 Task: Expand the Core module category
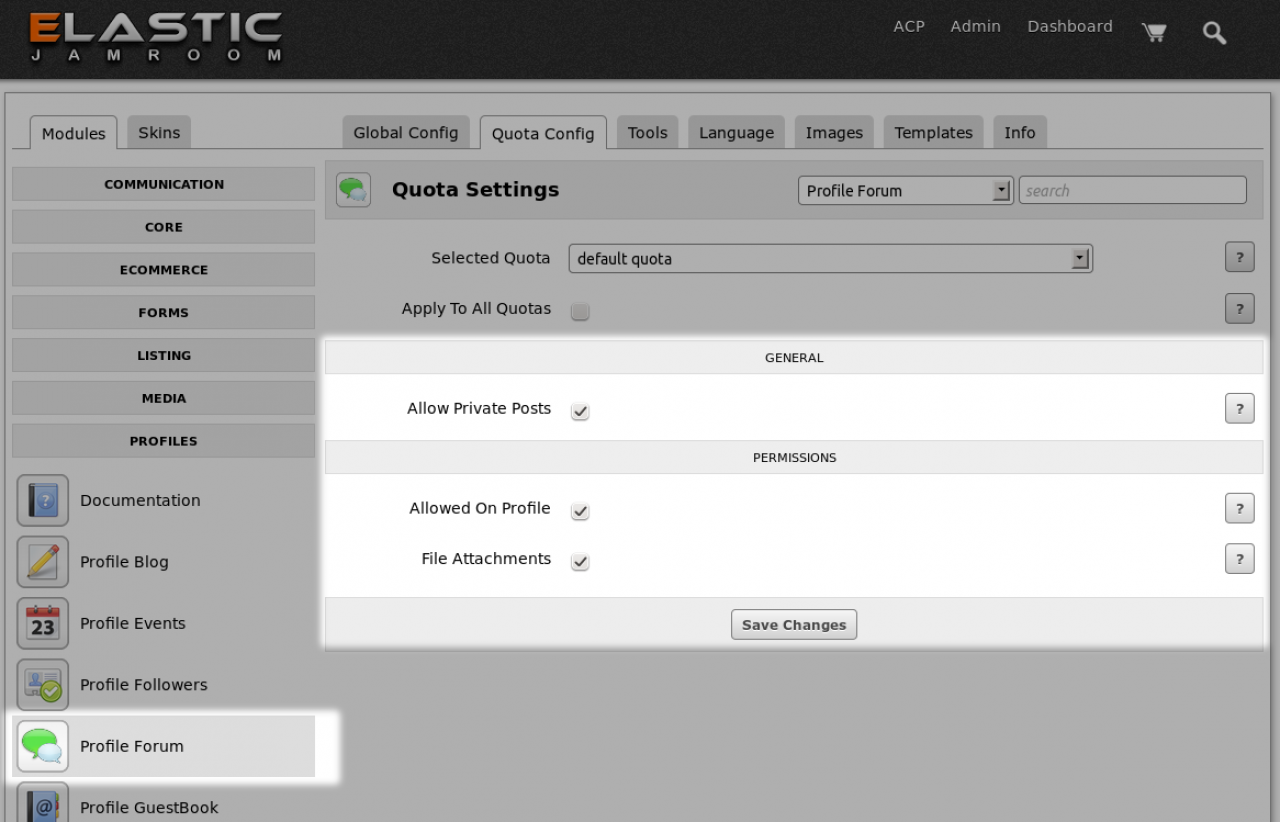(164, 227)
